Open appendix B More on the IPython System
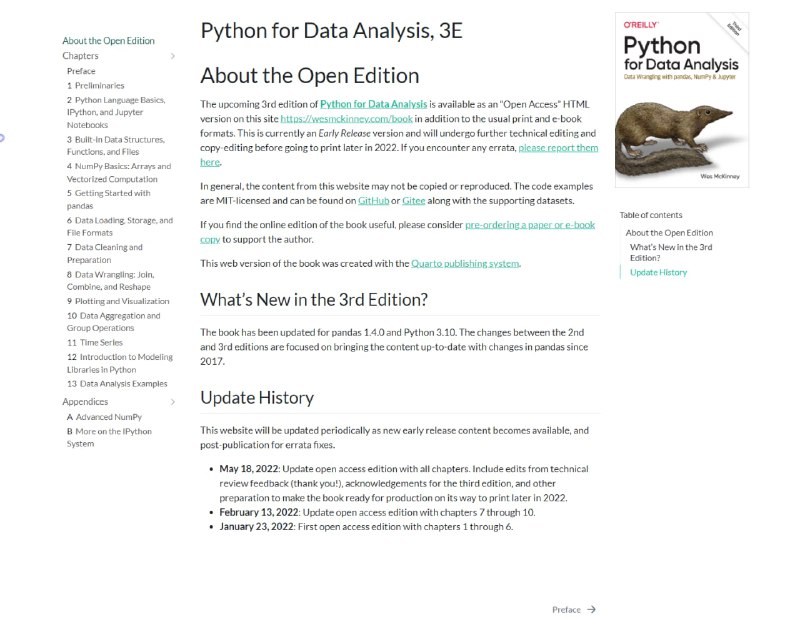 109,437
